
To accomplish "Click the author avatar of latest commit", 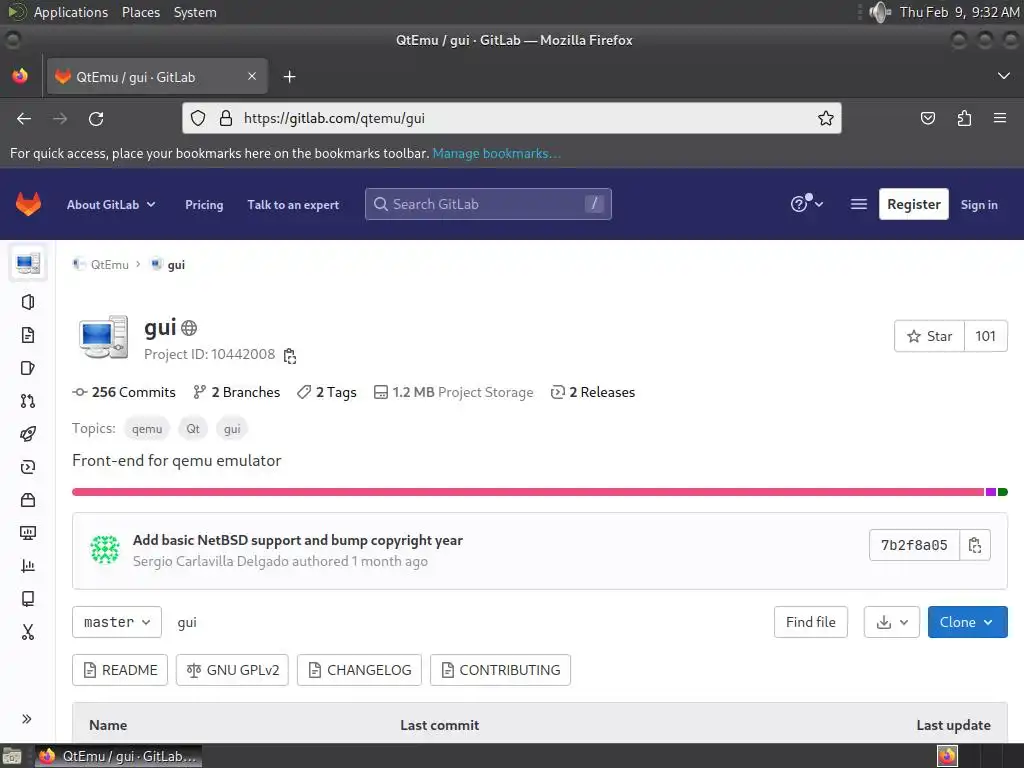I will [x=104, y=549].
